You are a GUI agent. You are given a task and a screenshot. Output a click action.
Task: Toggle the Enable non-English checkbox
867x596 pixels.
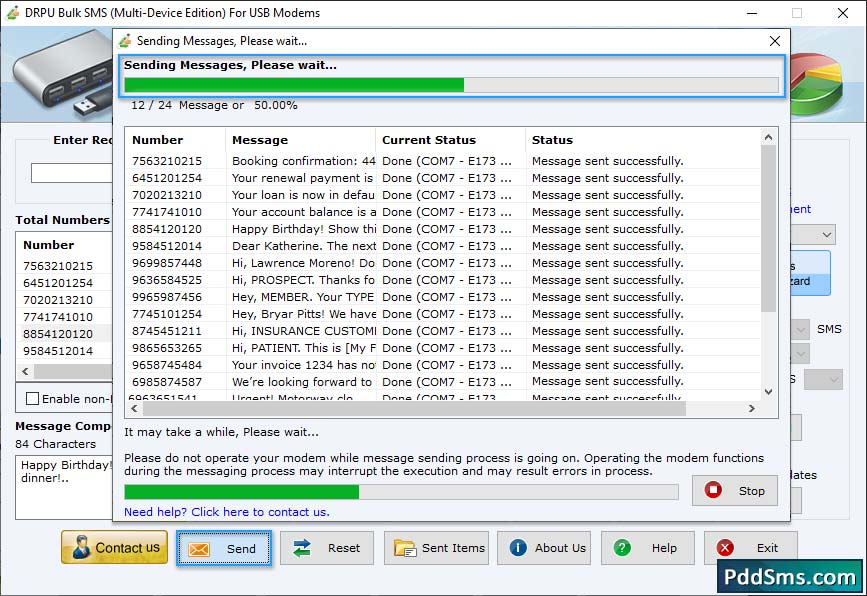tap(33, 399)
